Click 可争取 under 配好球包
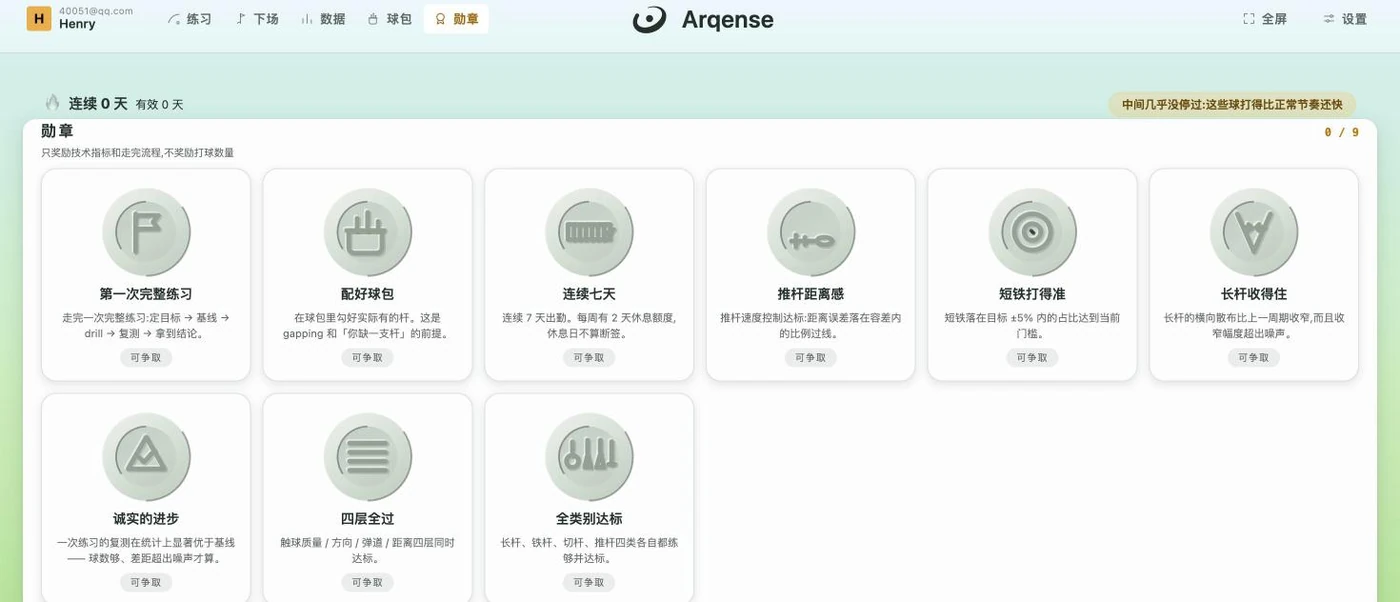 pyautogui.click(x=367, y=358)
